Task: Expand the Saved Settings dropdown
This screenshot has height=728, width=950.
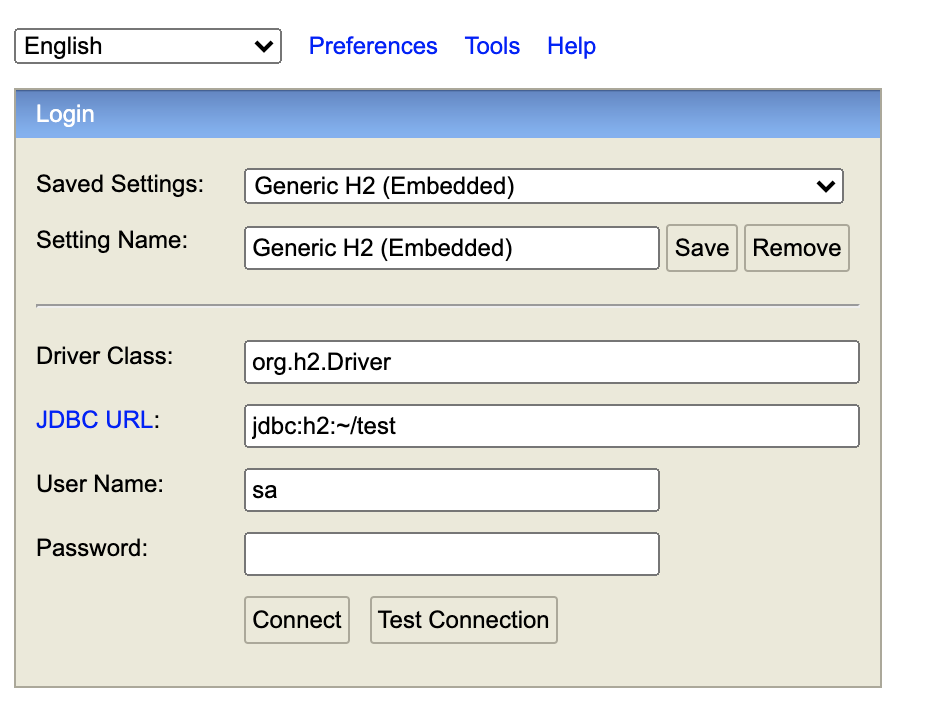Action: [543, 186]
